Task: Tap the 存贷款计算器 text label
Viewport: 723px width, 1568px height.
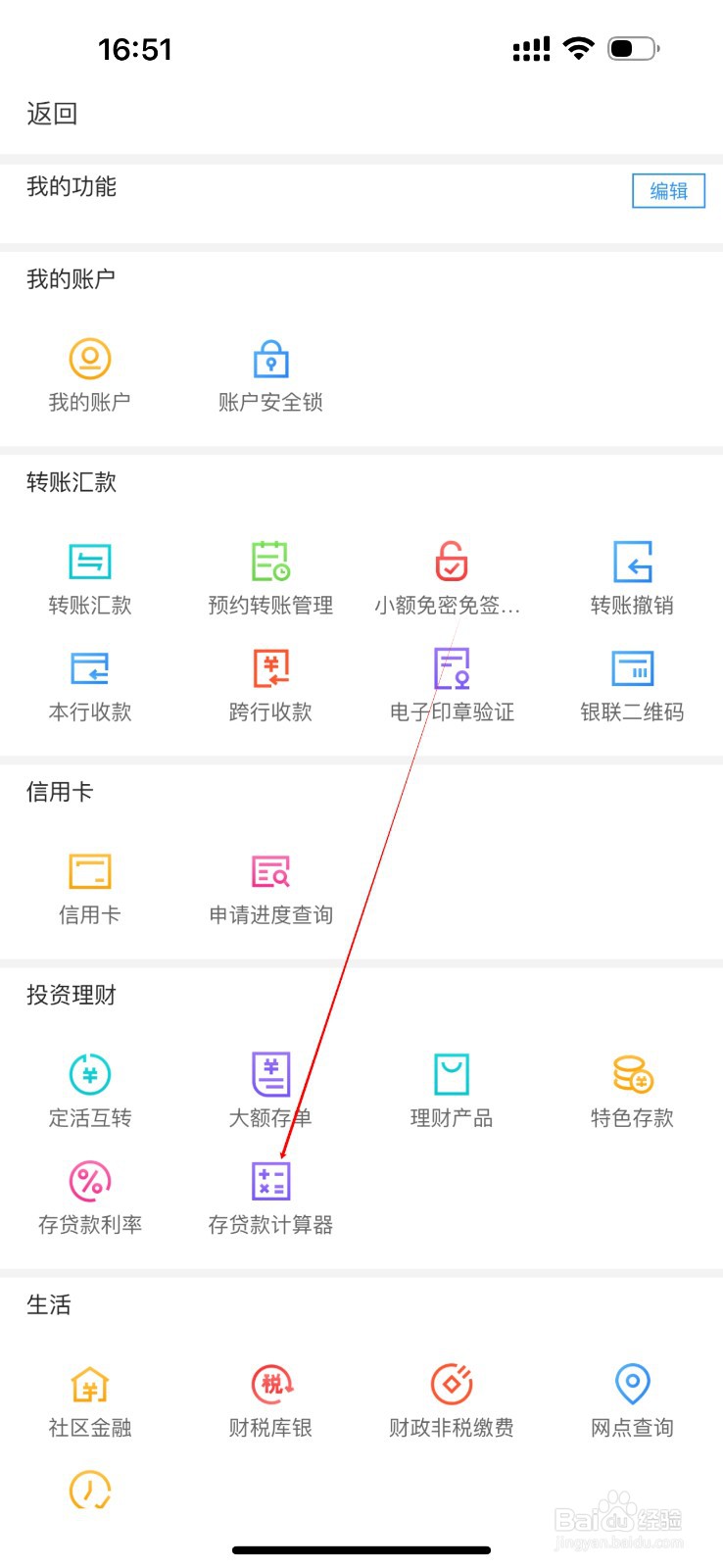Action: coord(270,1224)
